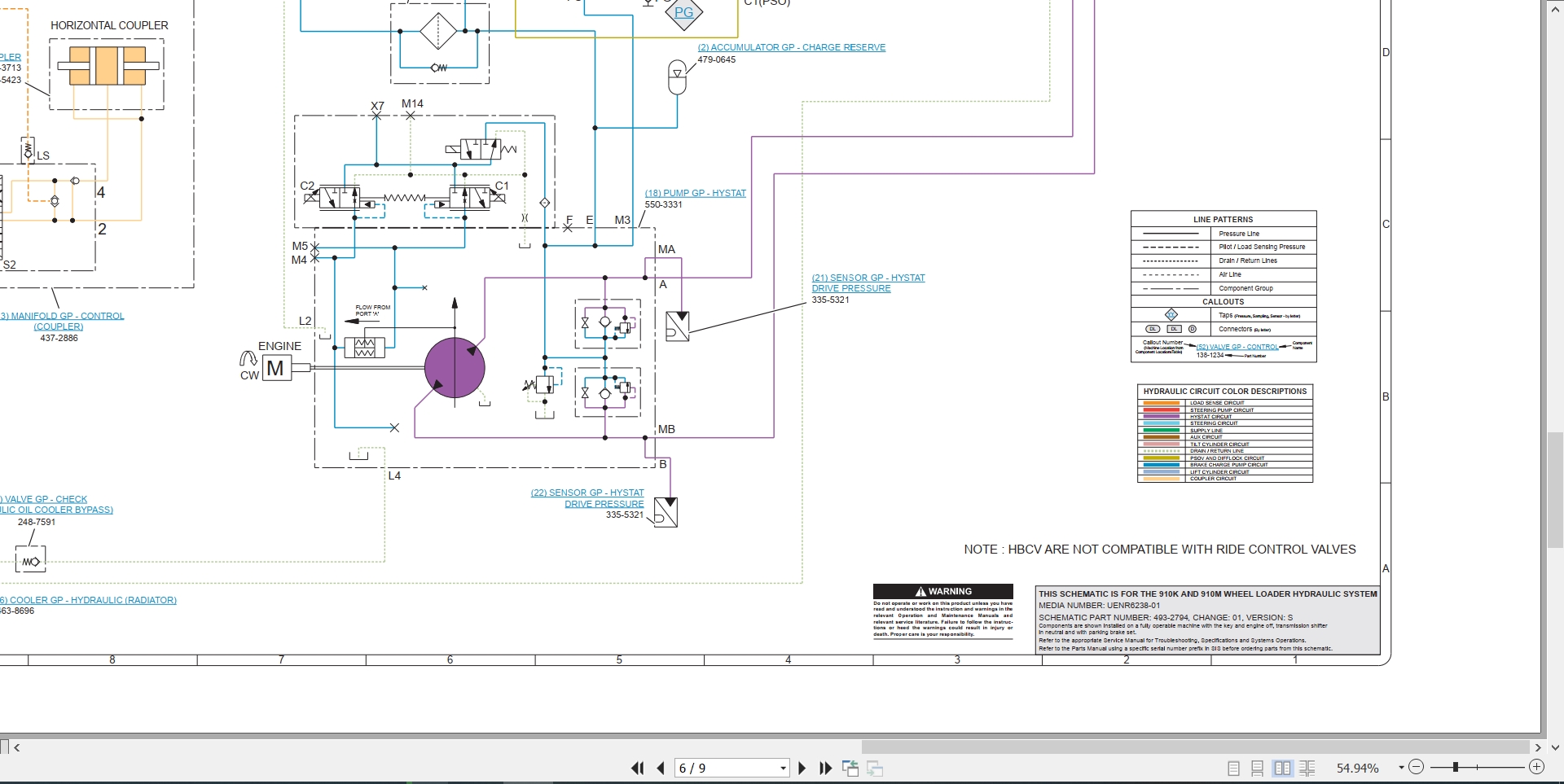1564x784 pixels.
Task: Click the MA pressure sensor symbol
Action: pos(678,326)
